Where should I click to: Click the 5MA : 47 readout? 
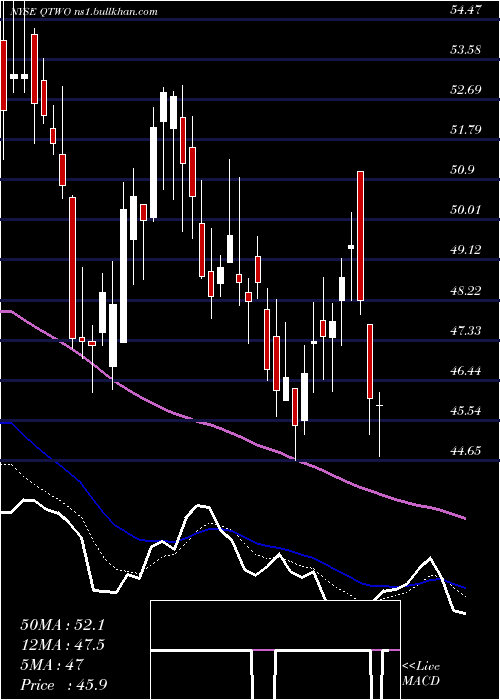52,665
